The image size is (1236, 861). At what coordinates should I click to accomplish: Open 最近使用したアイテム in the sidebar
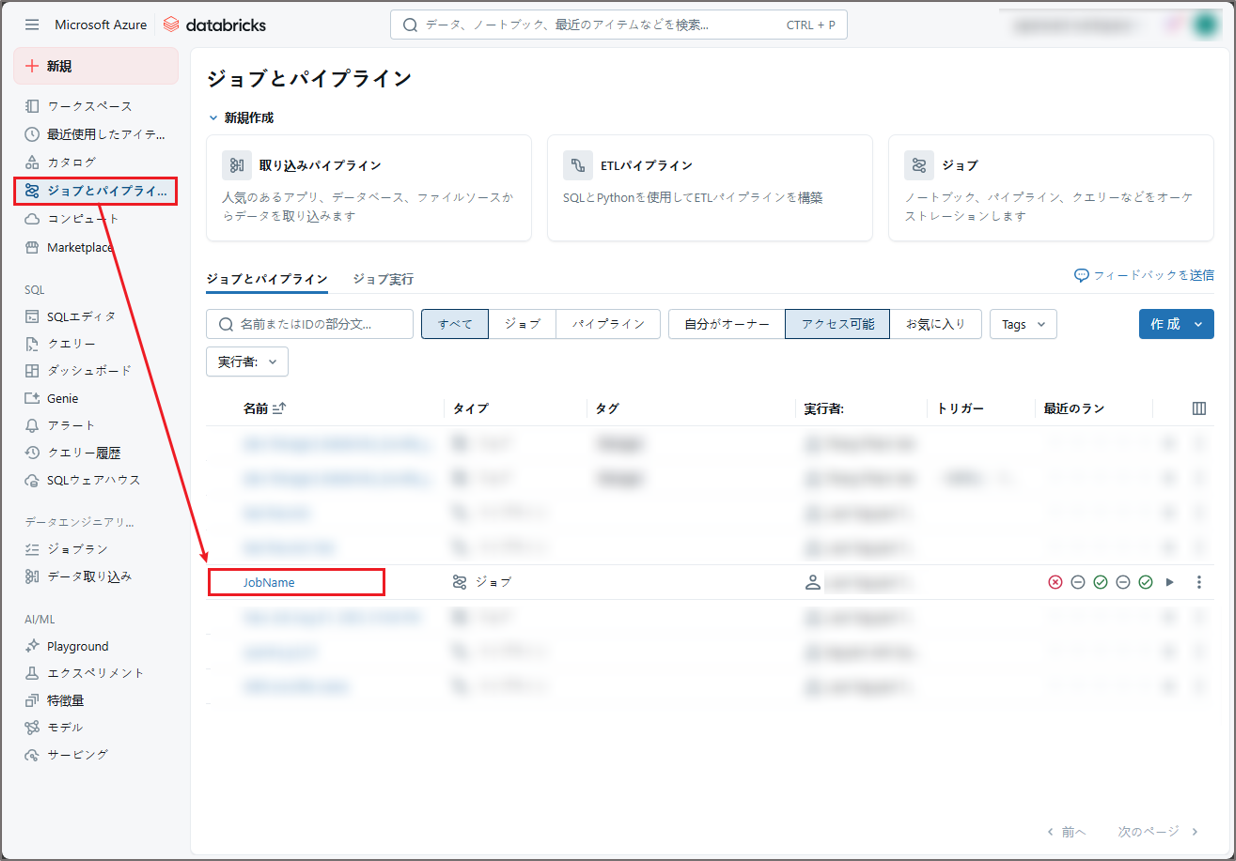click(x=96, y=134)
